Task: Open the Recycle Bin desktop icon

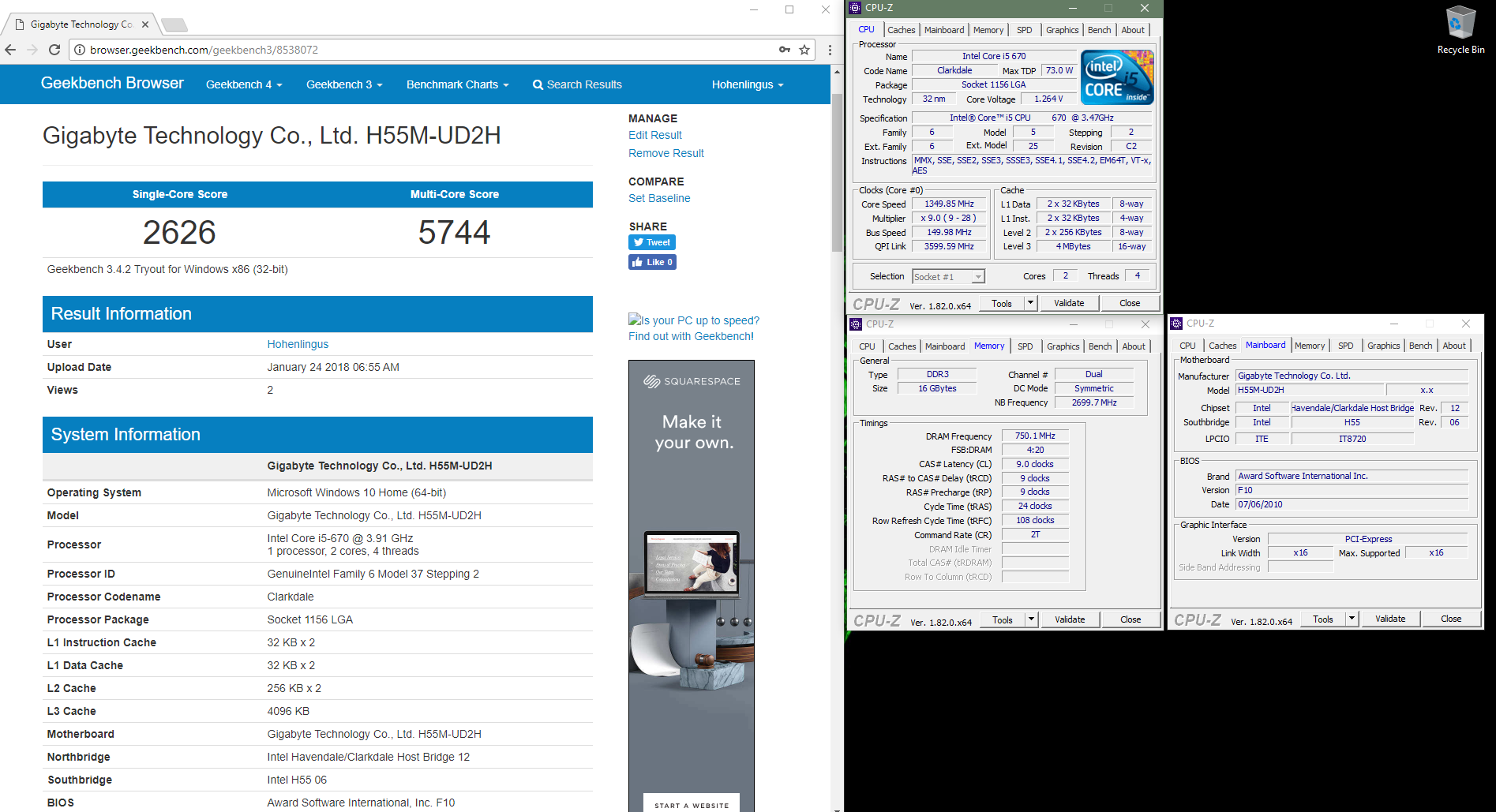Action: [1460, 30]
